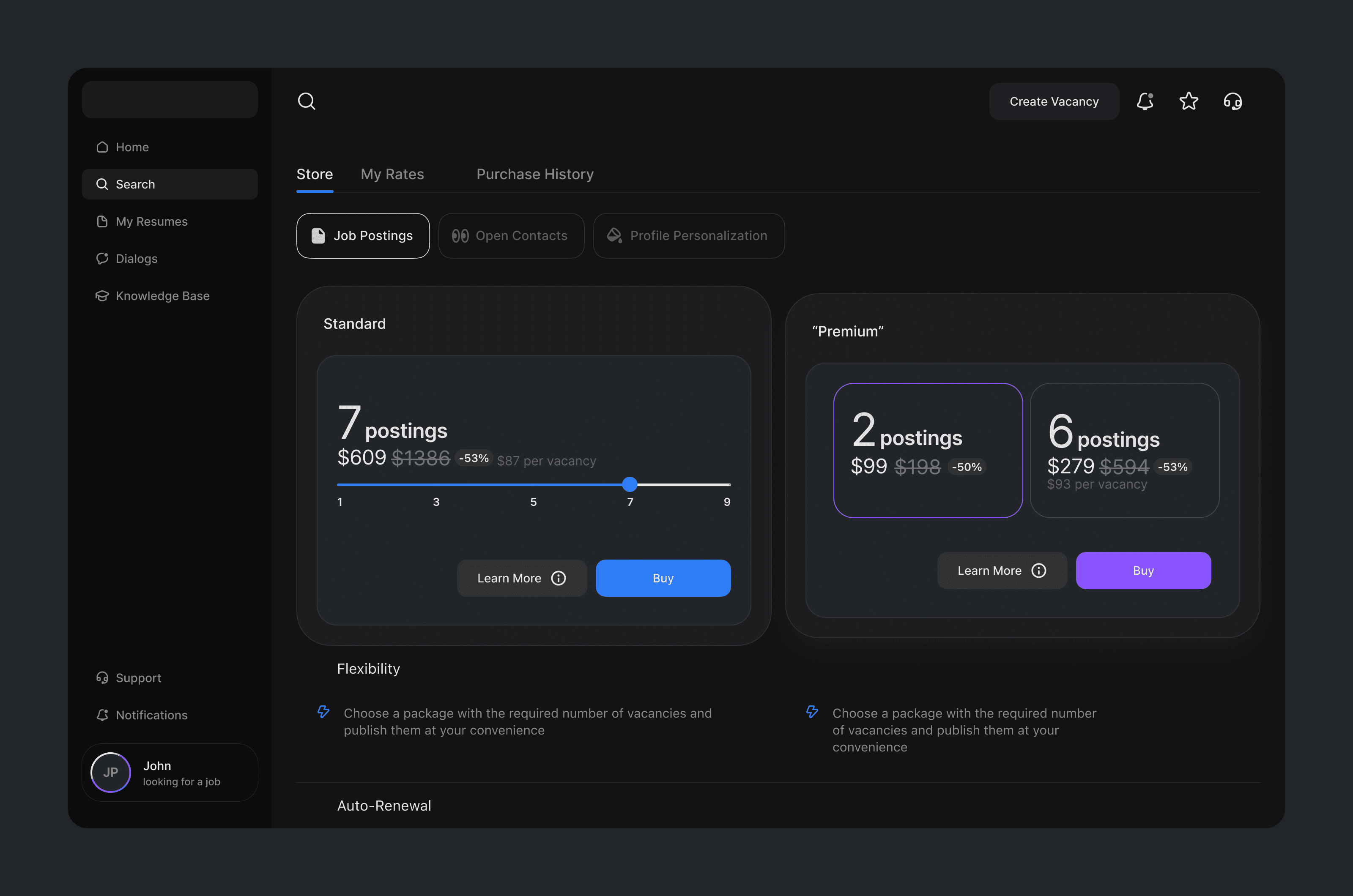Open Support in the sidebar
The width and height of the screenshot is (1353, 896).
click(x=170, y=678)
